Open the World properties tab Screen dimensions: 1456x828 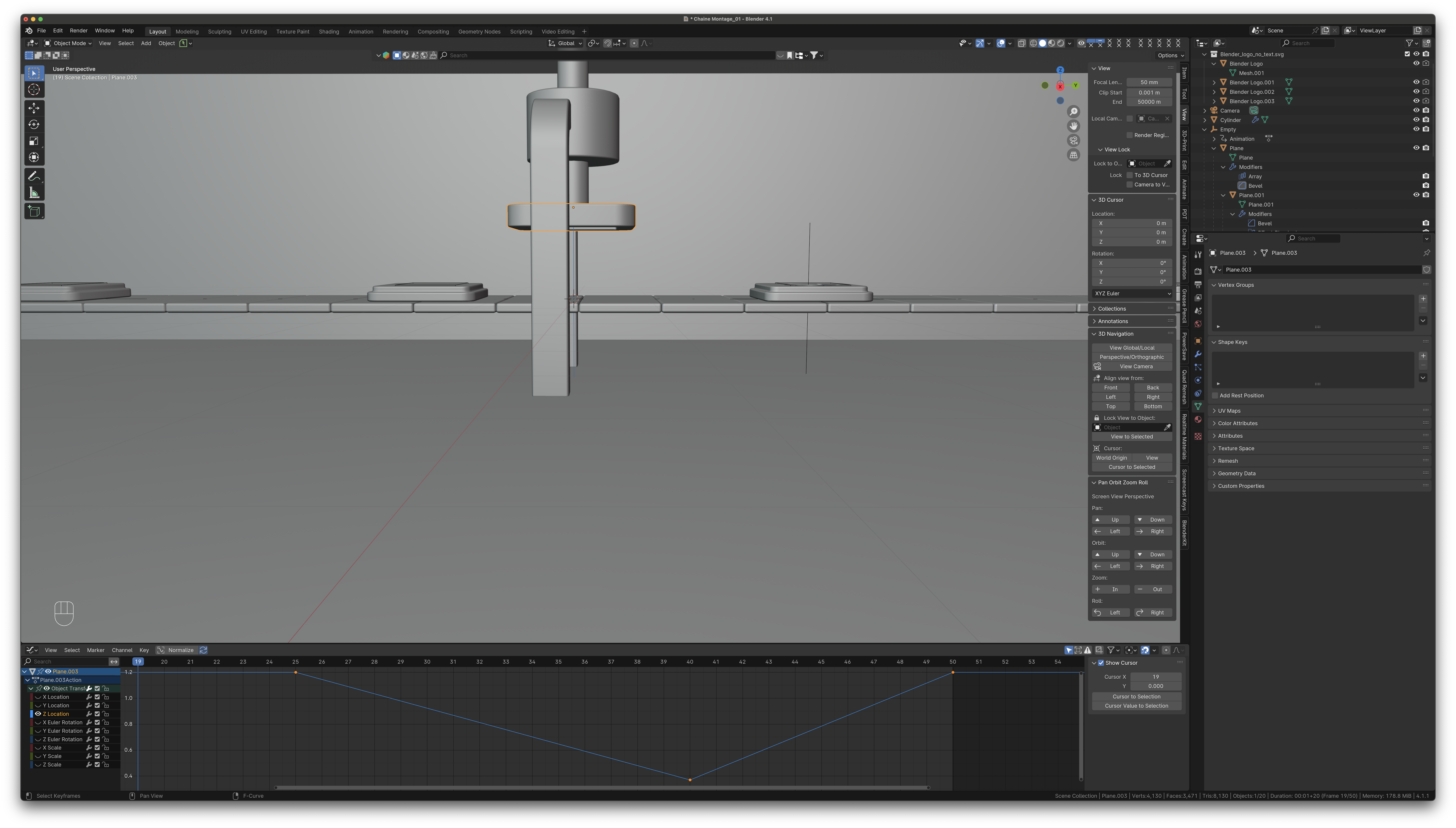1198,324
